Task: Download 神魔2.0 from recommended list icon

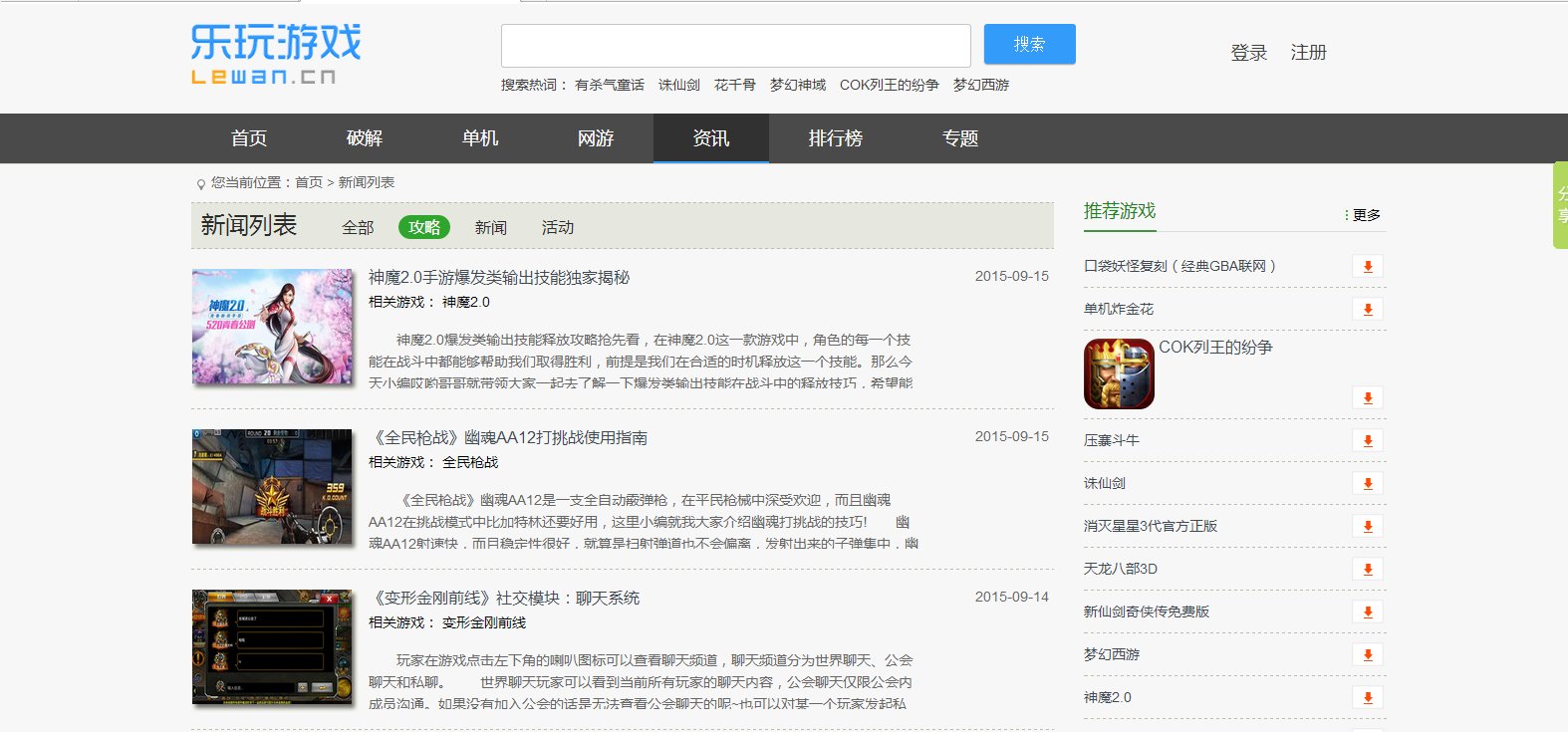Action: pyautogui.click(x=1368, y=697)
